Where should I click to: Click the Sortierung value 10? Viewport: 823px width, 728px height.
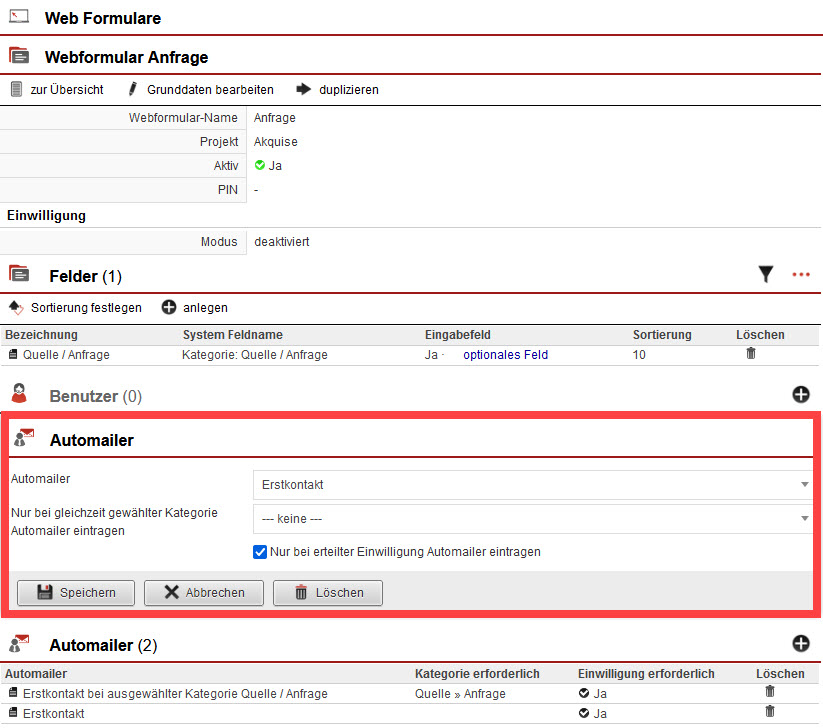coord(639,355)
